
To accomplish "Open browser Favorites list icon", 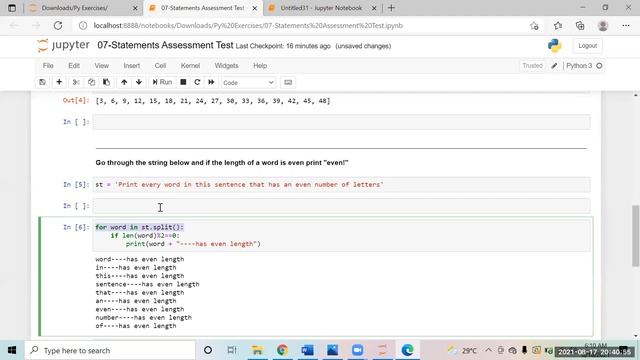I will (558, 26).
